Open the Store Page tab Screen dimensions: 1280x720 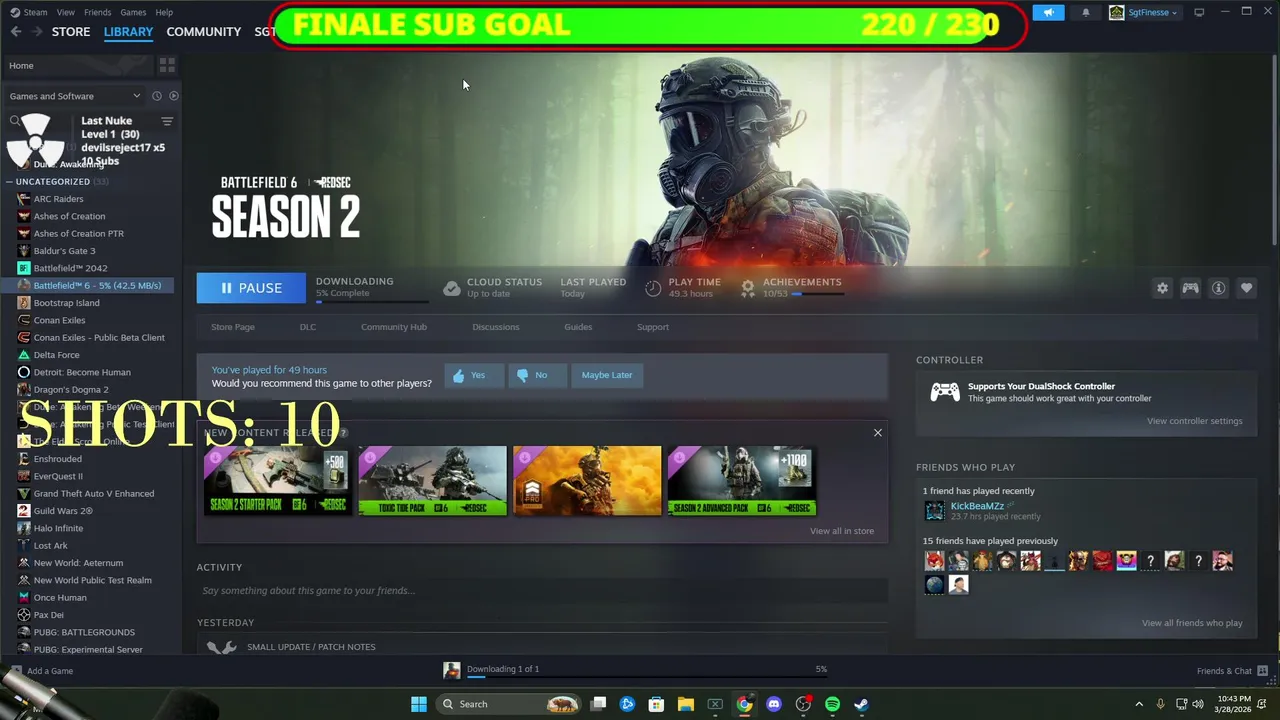(x=233, y=327)
